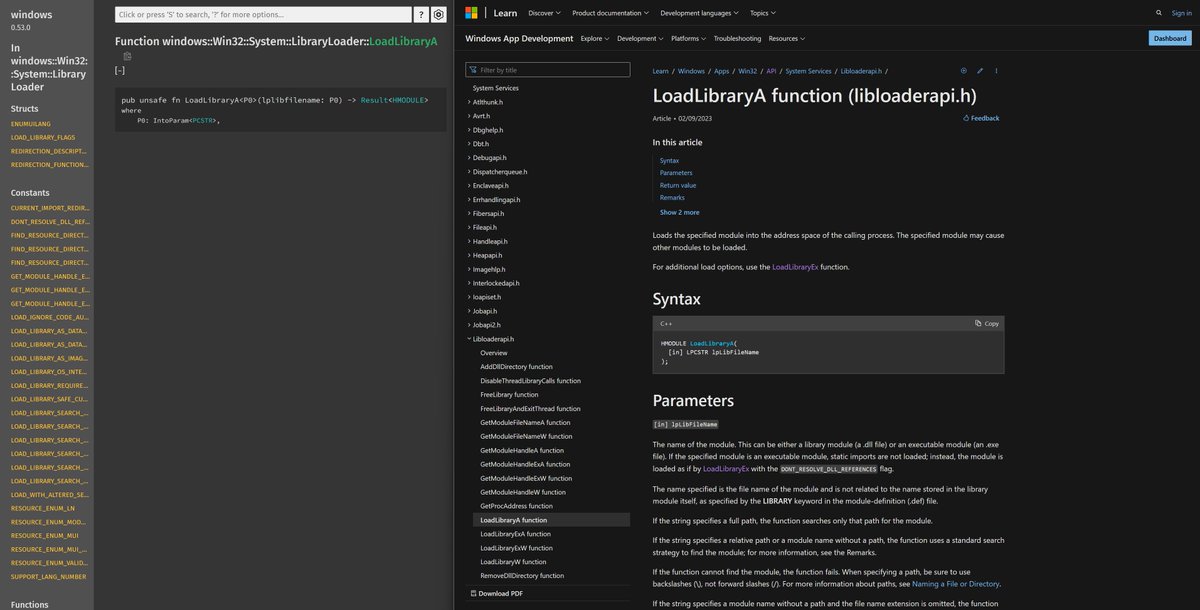Click the Microsoft logo
Screen dimensions: 1200x610
[x=472, y=13]
